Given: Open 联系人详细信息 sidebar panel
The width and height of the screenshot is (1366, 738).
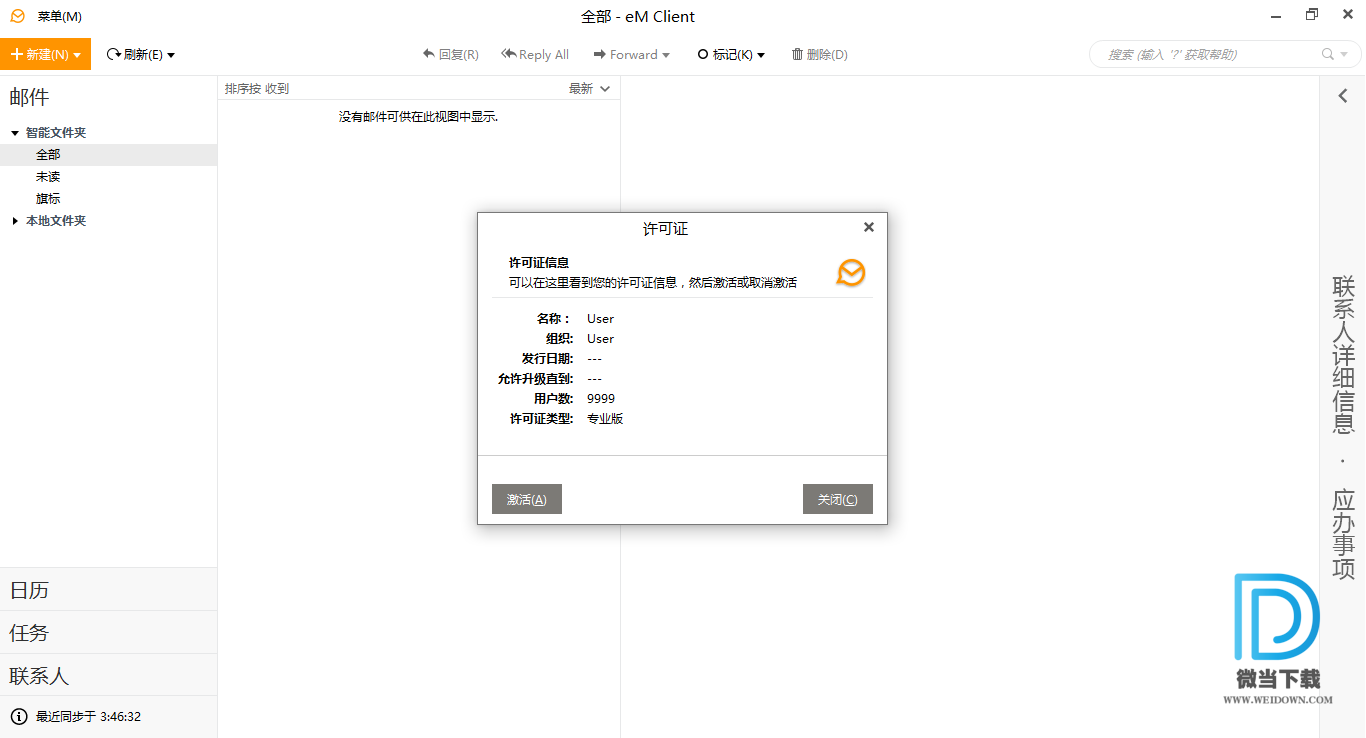Looking at the screenshot, I should click(x=1343, y=354).
